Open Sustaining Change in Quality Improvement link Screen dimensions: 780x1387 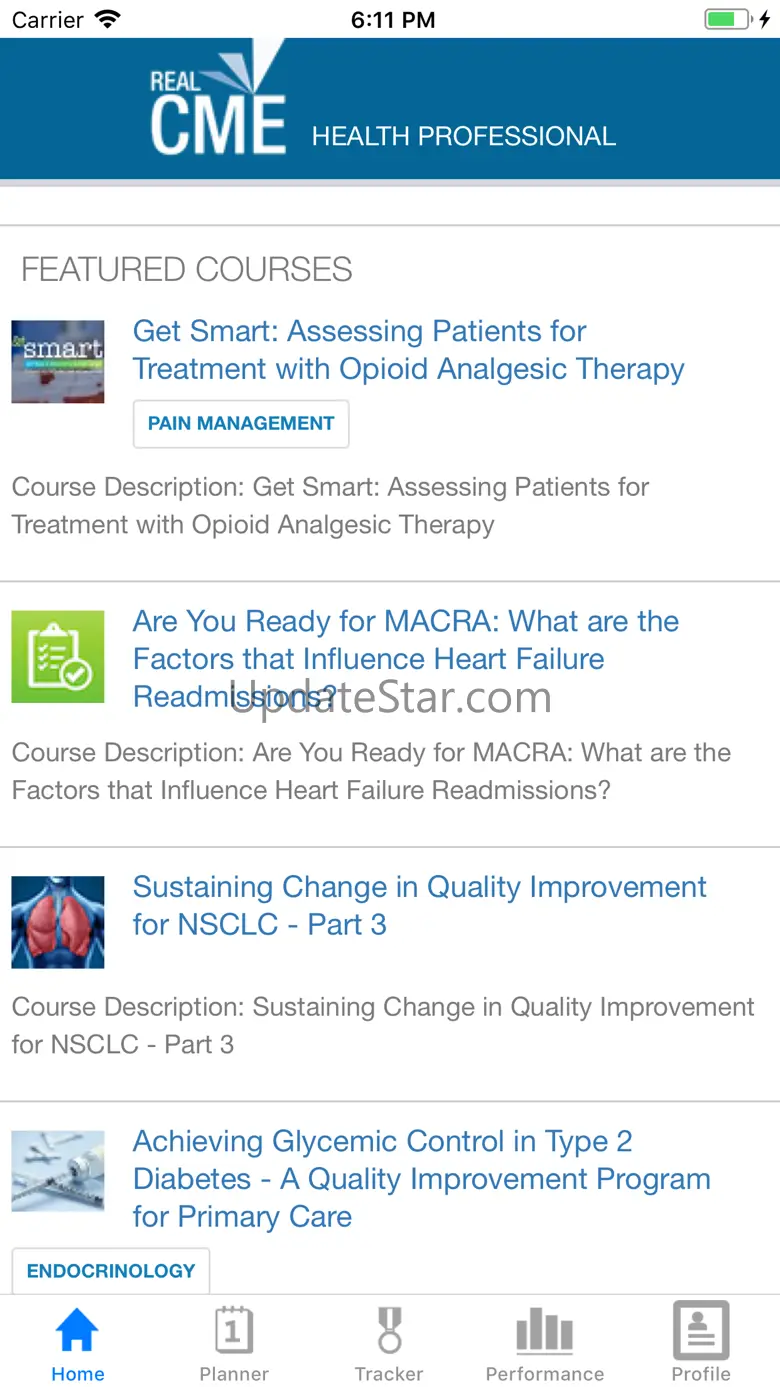pos(420,905)
